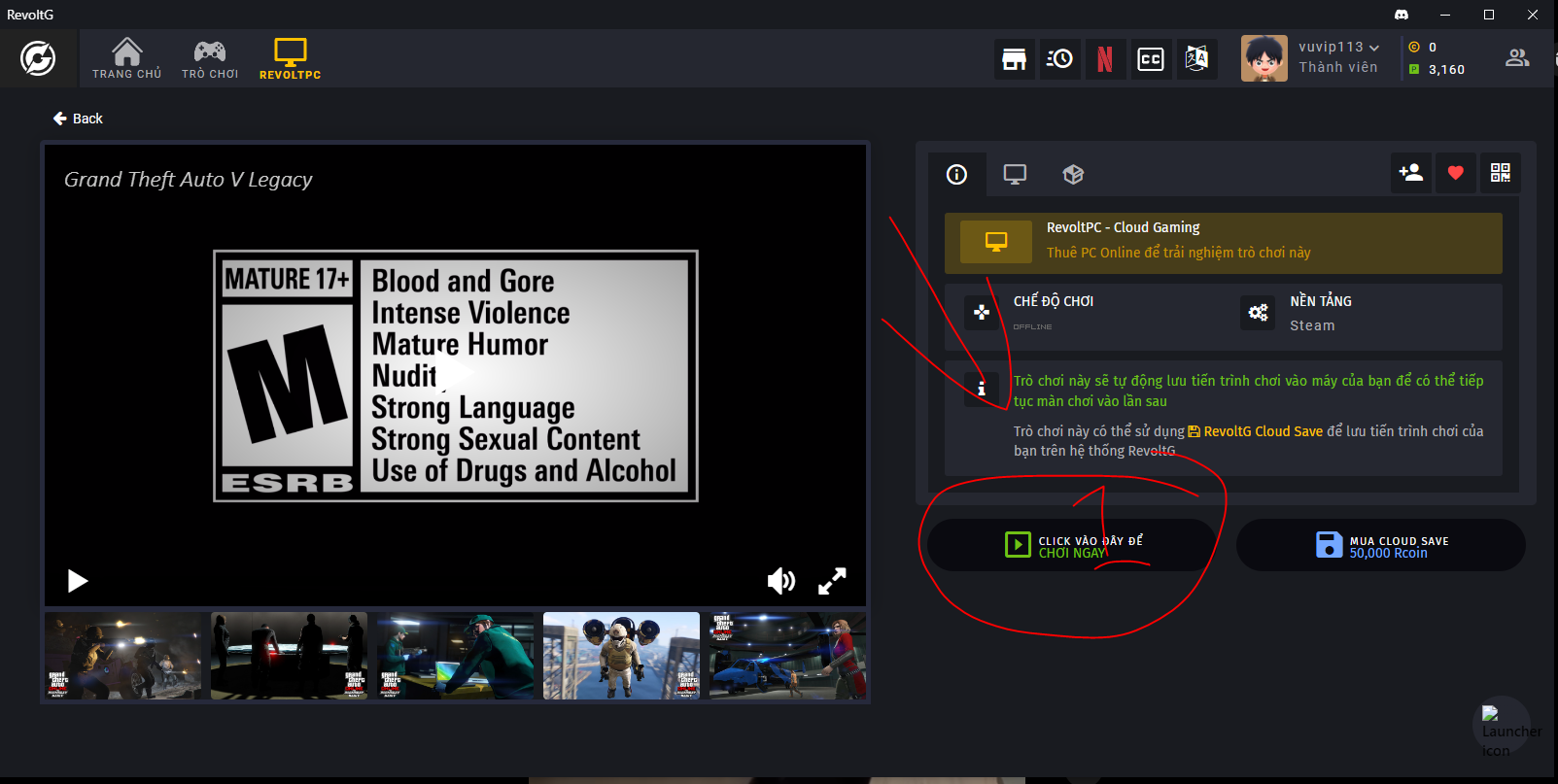Image resolution: width=1558 pixels, height=784 pixels.
Task: Click the ESRB Mature 17+ rating video frame
Action: click(x=456, y=376)
